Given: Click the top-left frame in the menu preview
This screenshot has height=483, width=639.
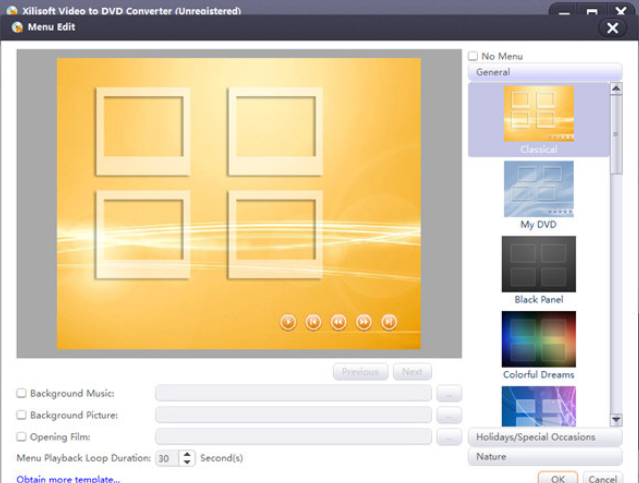Looking at the screenshot, I should tap(143, 131).
